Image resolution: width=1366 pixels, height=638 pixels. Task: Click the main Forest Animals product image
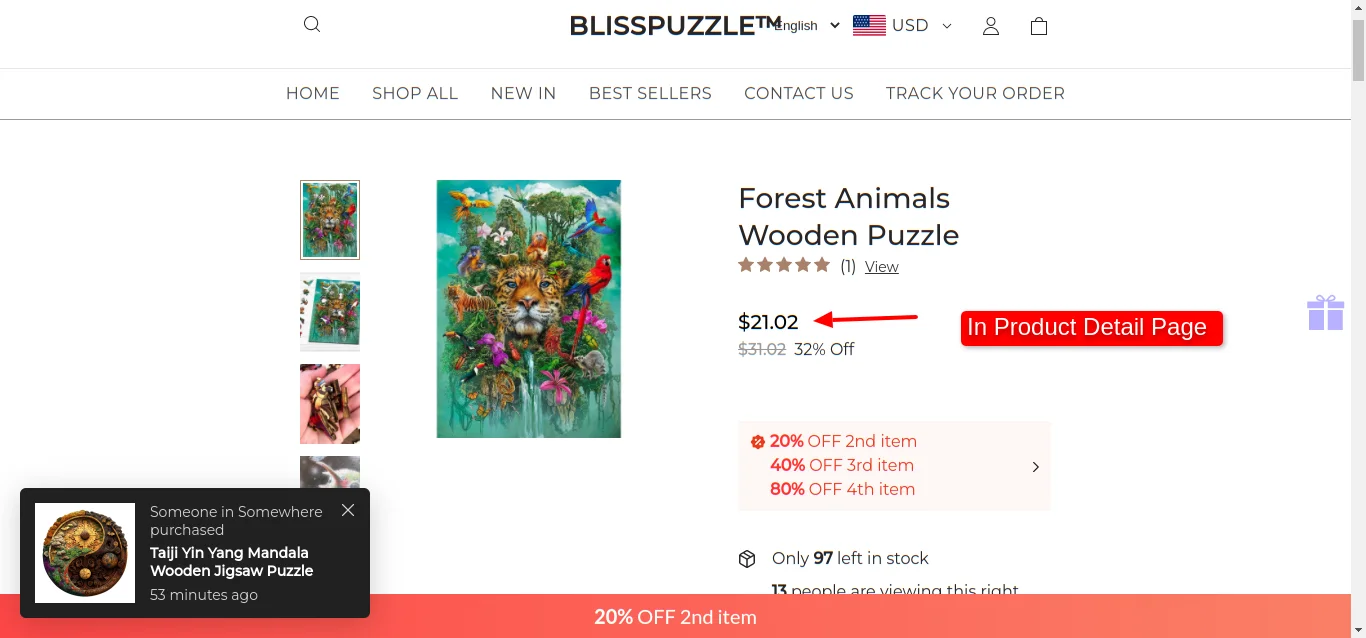pos(528,309)
